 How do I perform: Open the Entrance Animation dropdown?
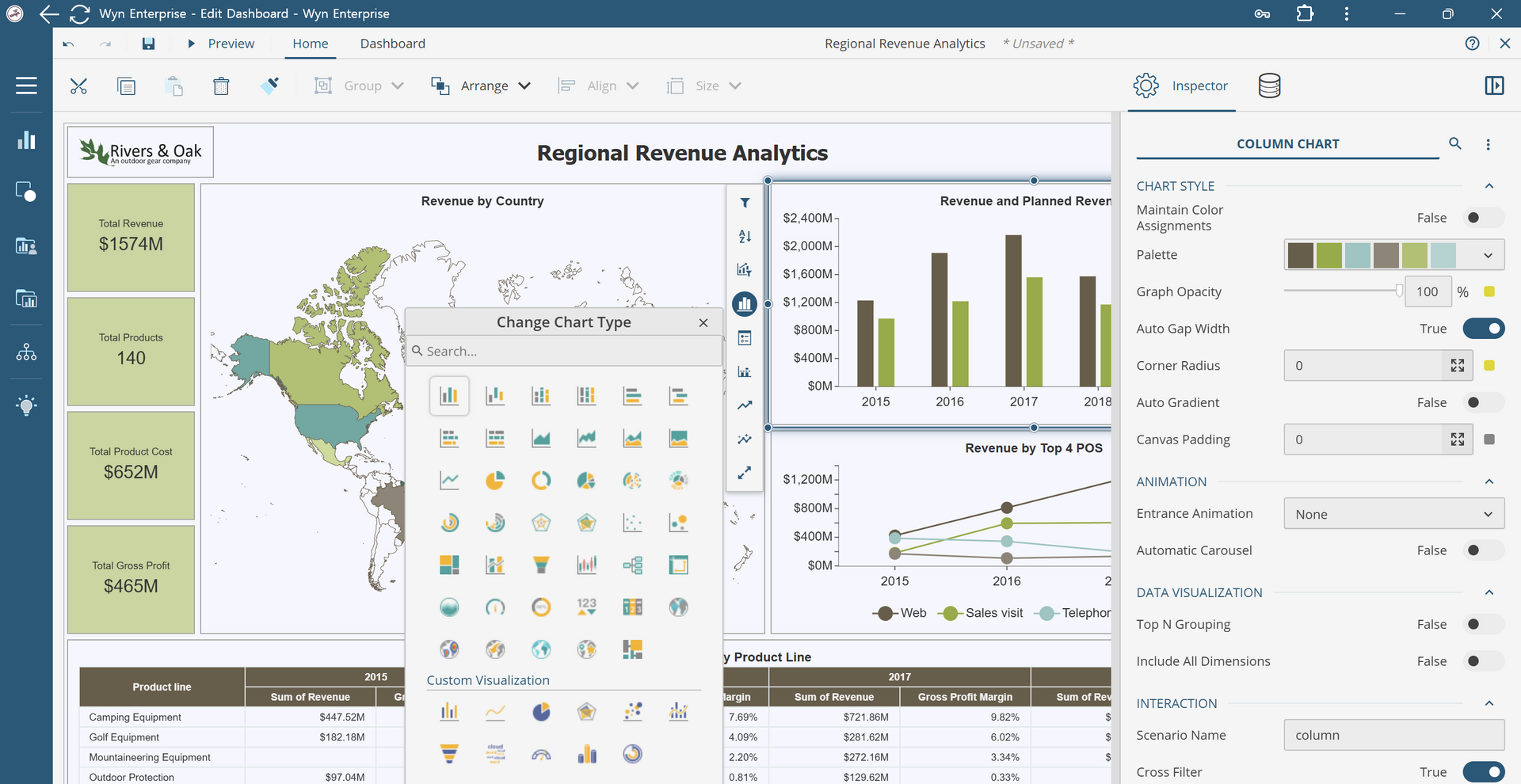click(1393, 514)
